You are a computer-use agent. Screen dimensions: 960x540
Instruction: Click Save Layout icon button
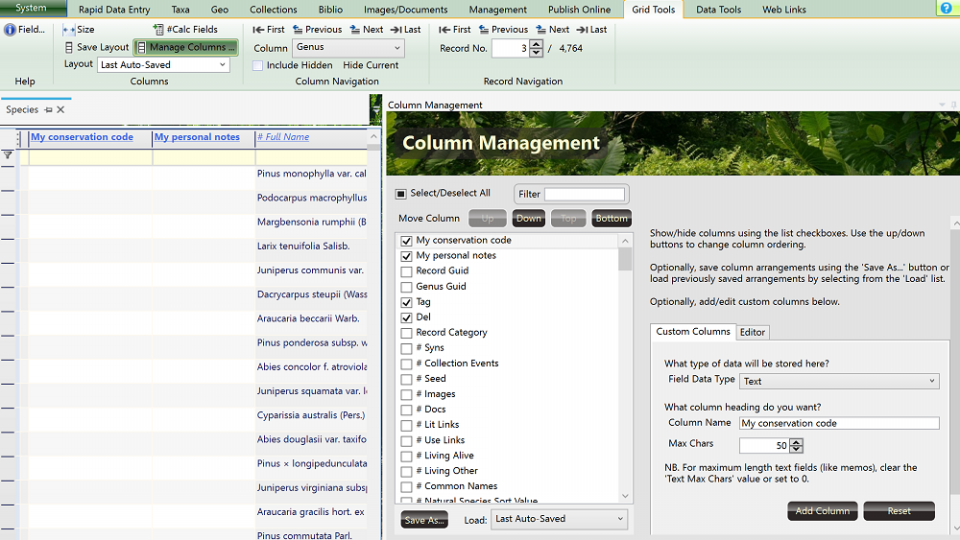point(69,47)
